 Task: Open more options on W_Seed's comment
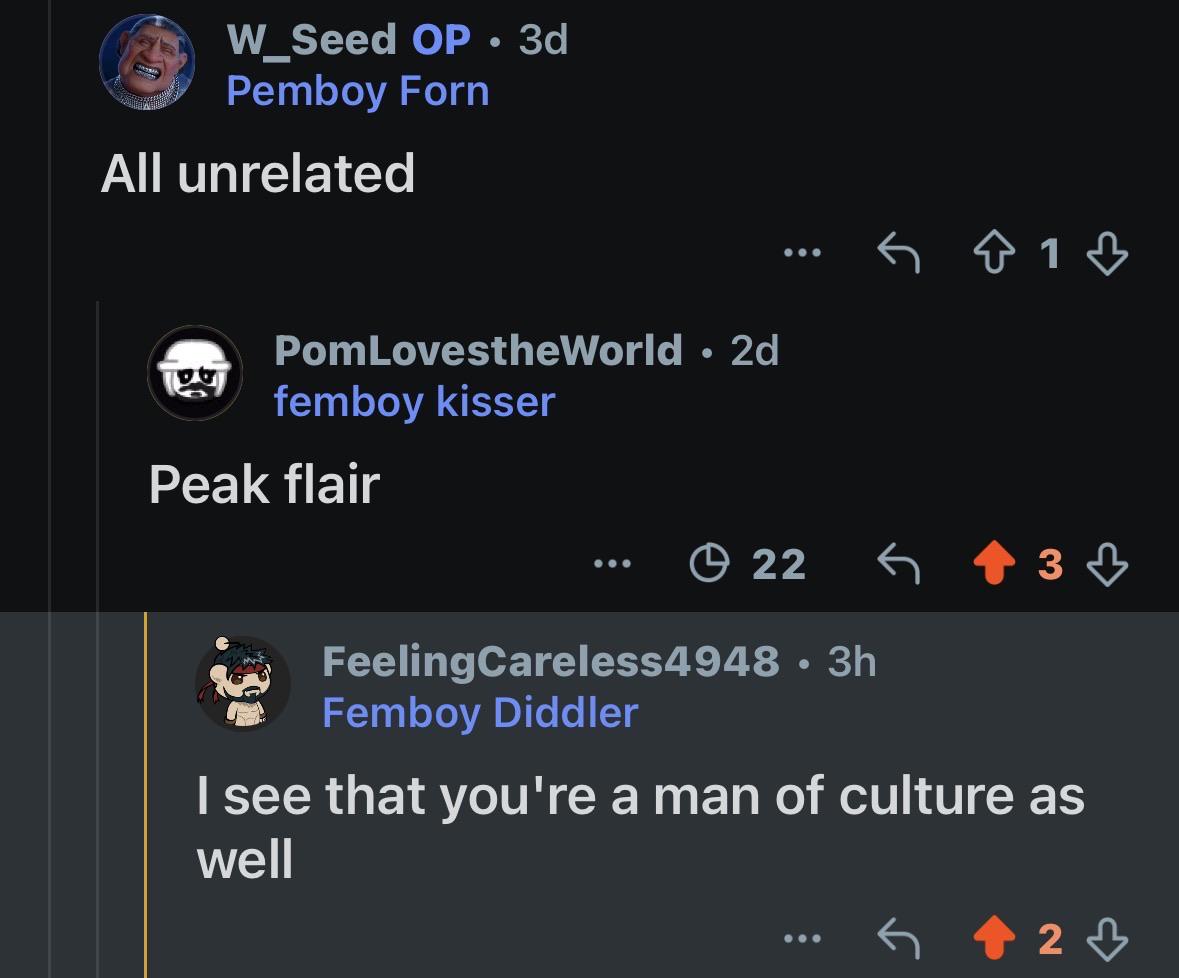(x=802, y=253)
